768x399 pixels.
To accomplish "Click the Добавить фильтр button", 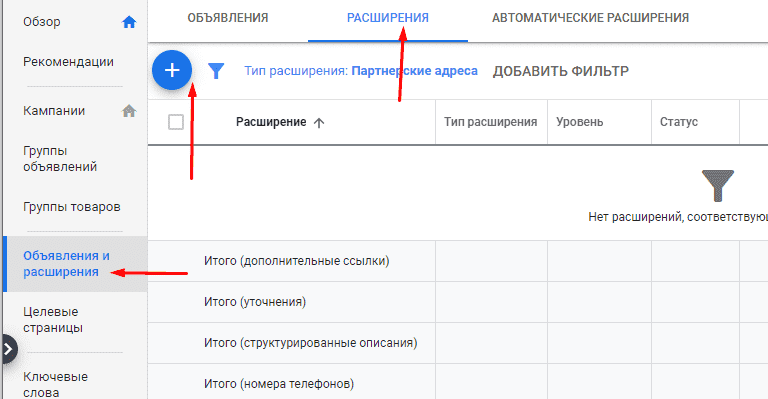I will click(561, 71).
